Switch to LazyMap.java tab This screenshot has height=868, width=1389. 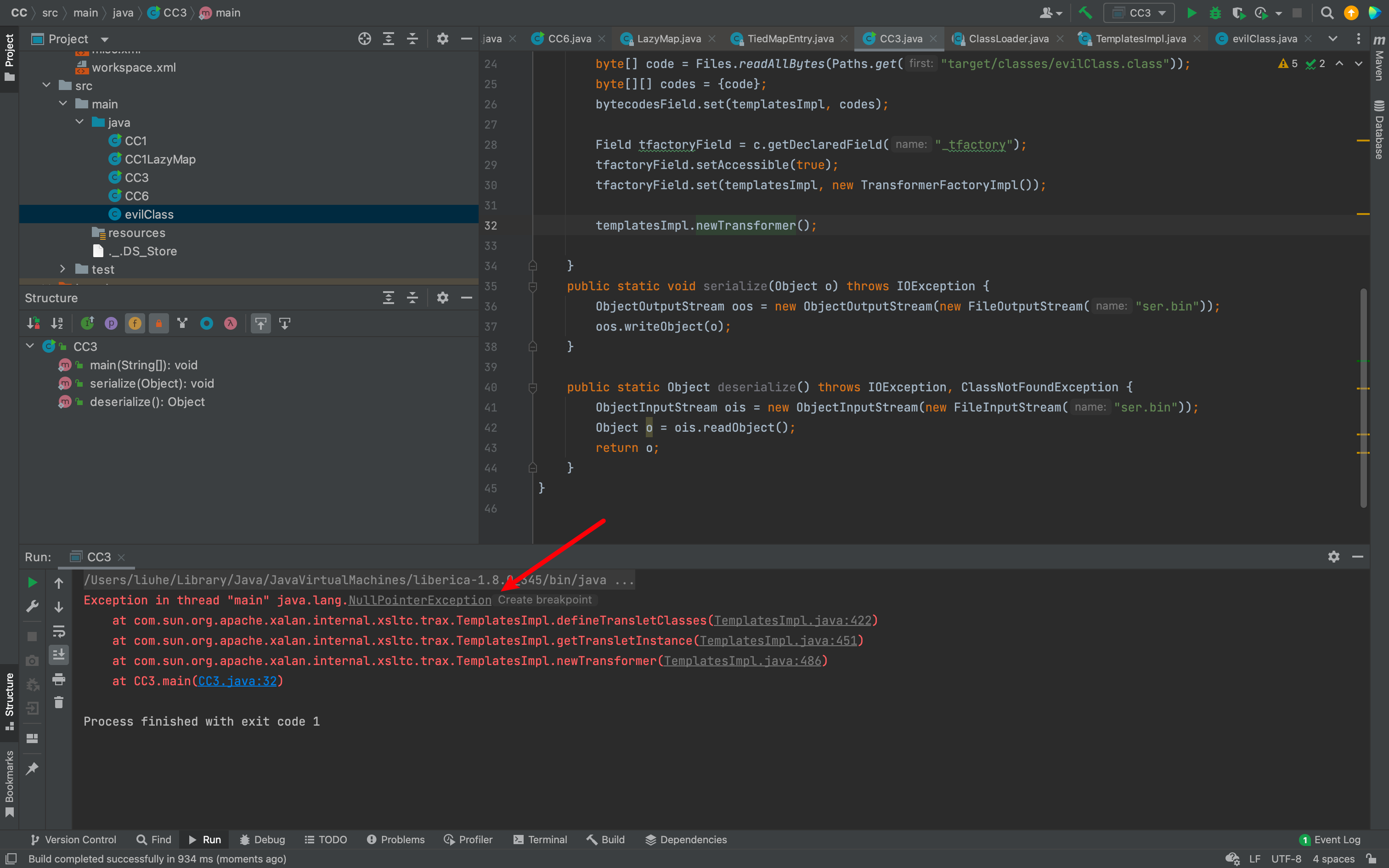click(x=668, y=39)
